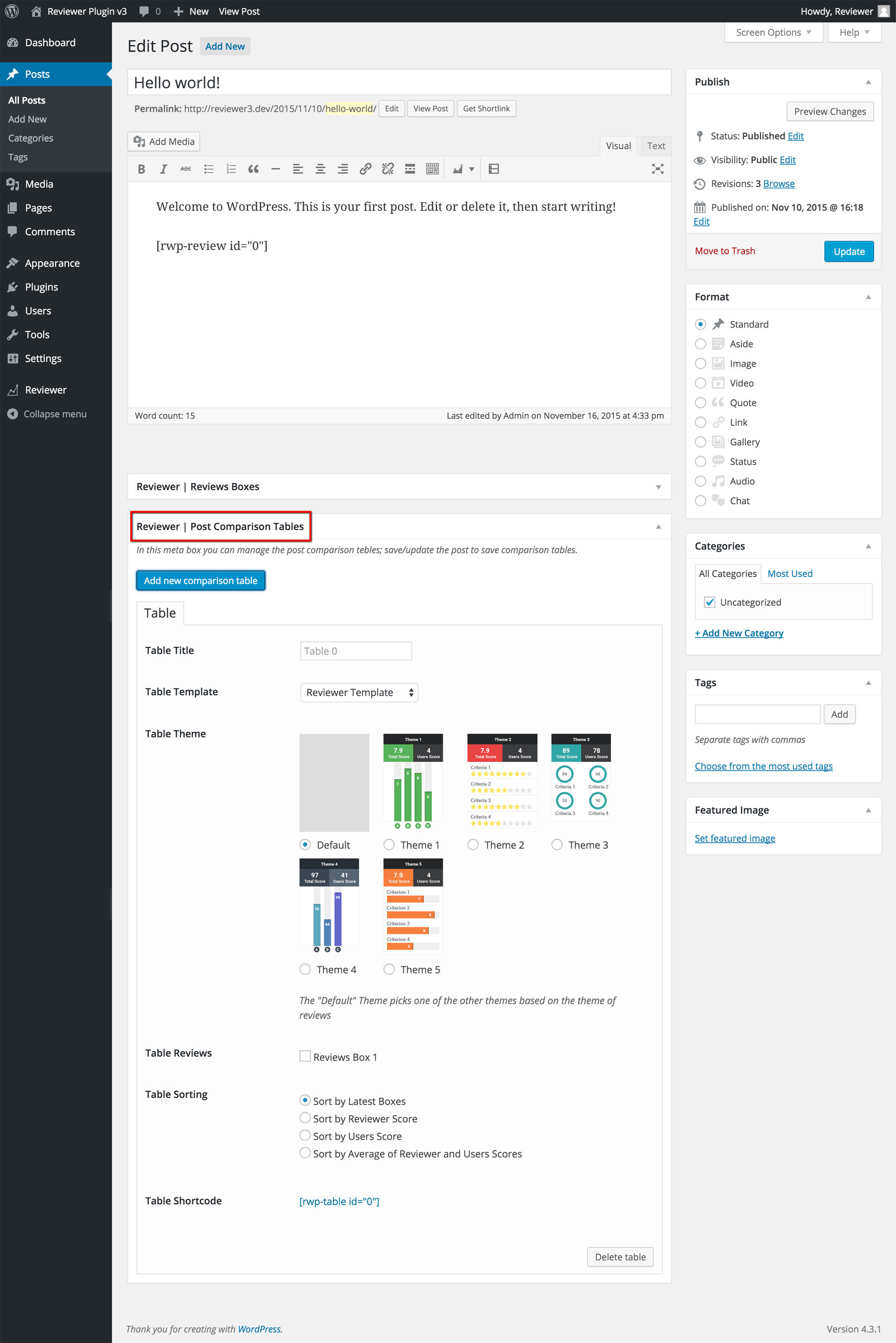The image size is (896, 1343).
Task: Expand Screen Options panel
Action: coord(773,32)
